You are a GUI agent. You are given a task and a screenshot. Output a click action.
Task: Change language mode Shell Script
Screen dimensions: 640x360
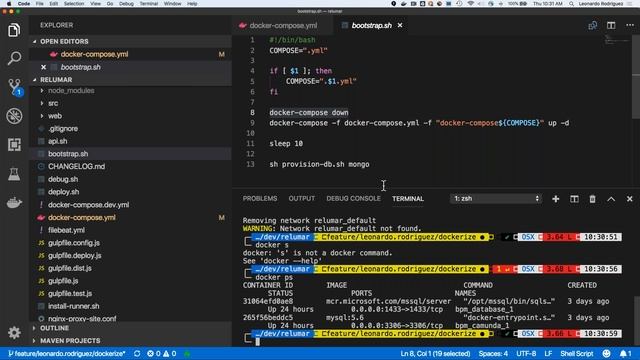577,353
